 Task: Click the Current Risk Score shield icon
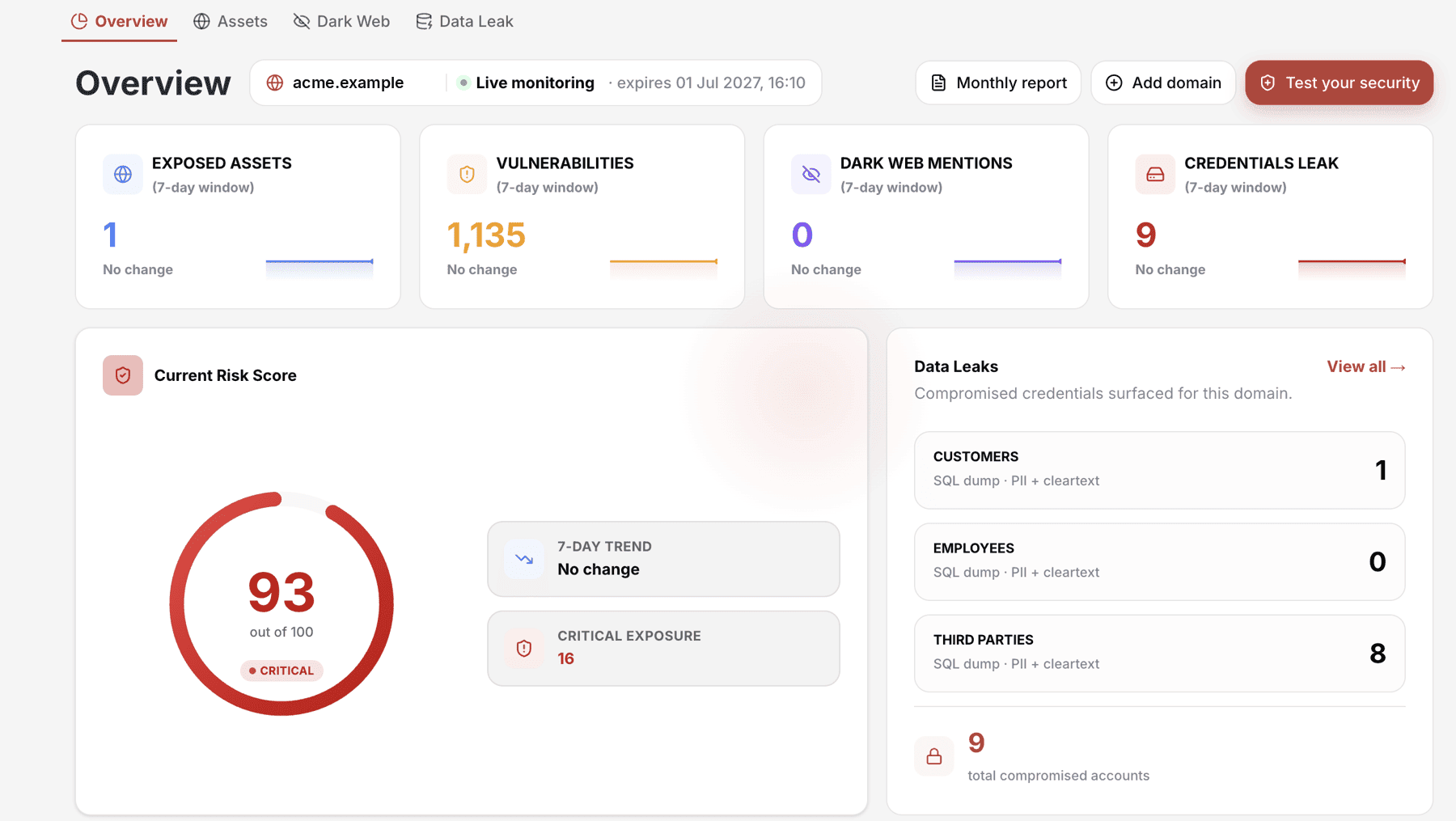coord(123,375)
